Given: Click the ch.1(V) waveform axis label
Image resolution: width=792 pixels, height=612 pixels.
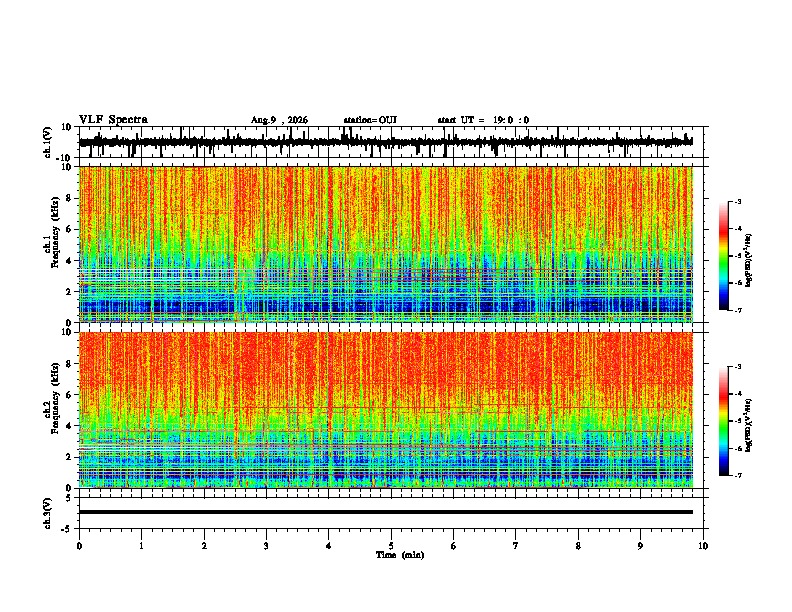Looking at the screenshot, I should click(x=48, y=142).
